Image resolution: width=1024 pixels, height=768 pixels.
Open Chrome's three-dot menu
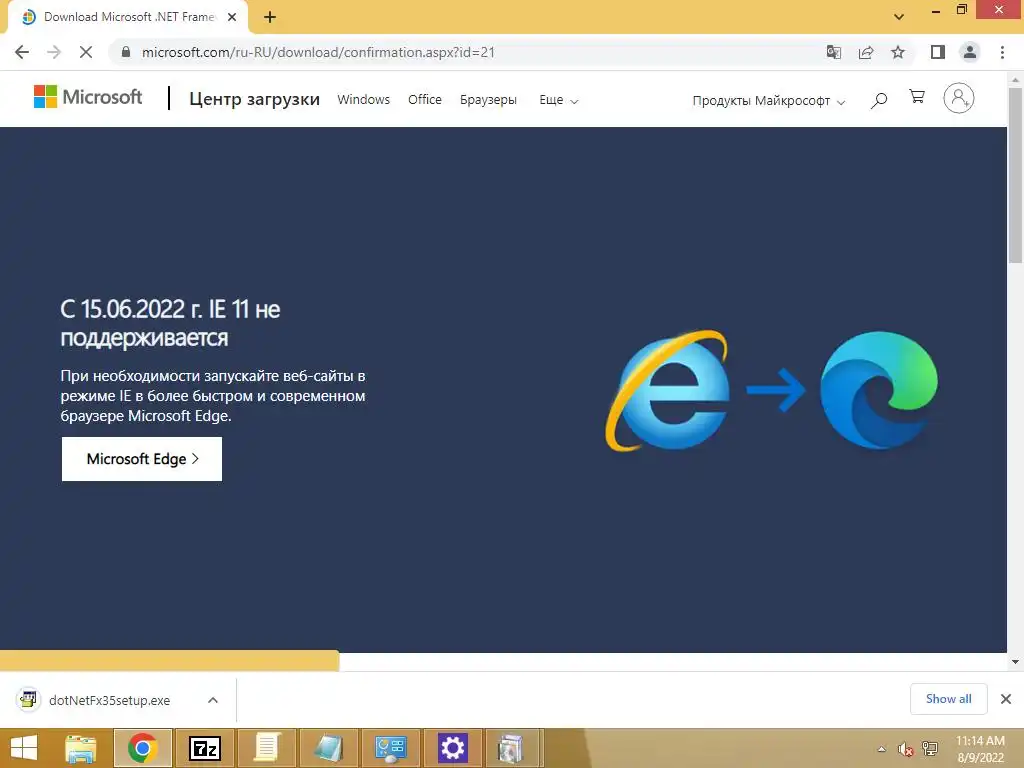pos(1002,52)
